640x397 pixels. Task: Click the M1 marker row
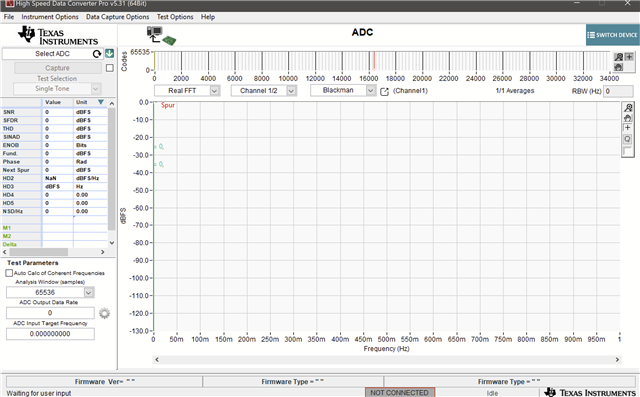click(x=54, y=228)
